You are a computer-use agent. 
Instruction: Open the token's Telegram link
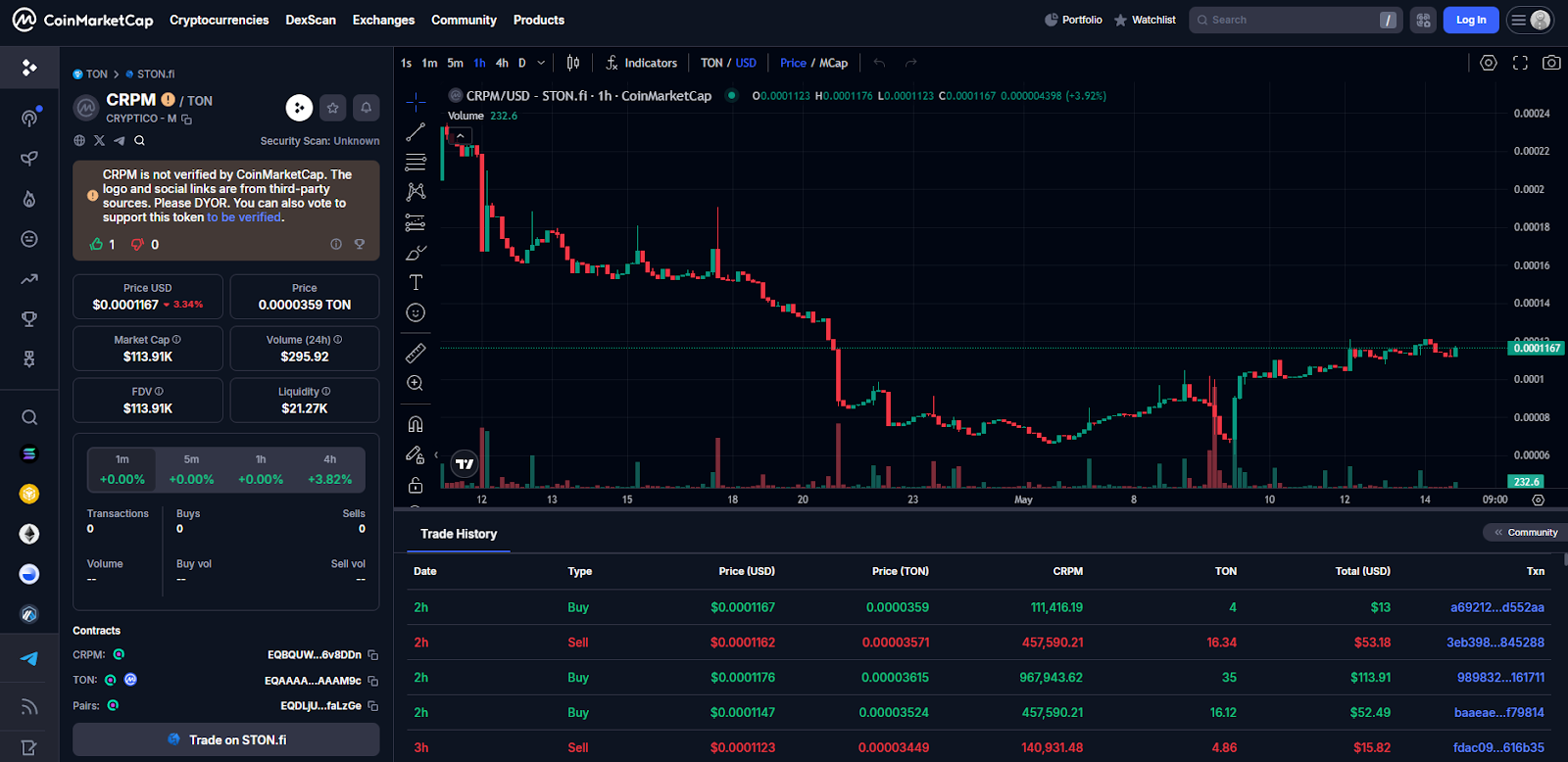(x=120, y=141)
